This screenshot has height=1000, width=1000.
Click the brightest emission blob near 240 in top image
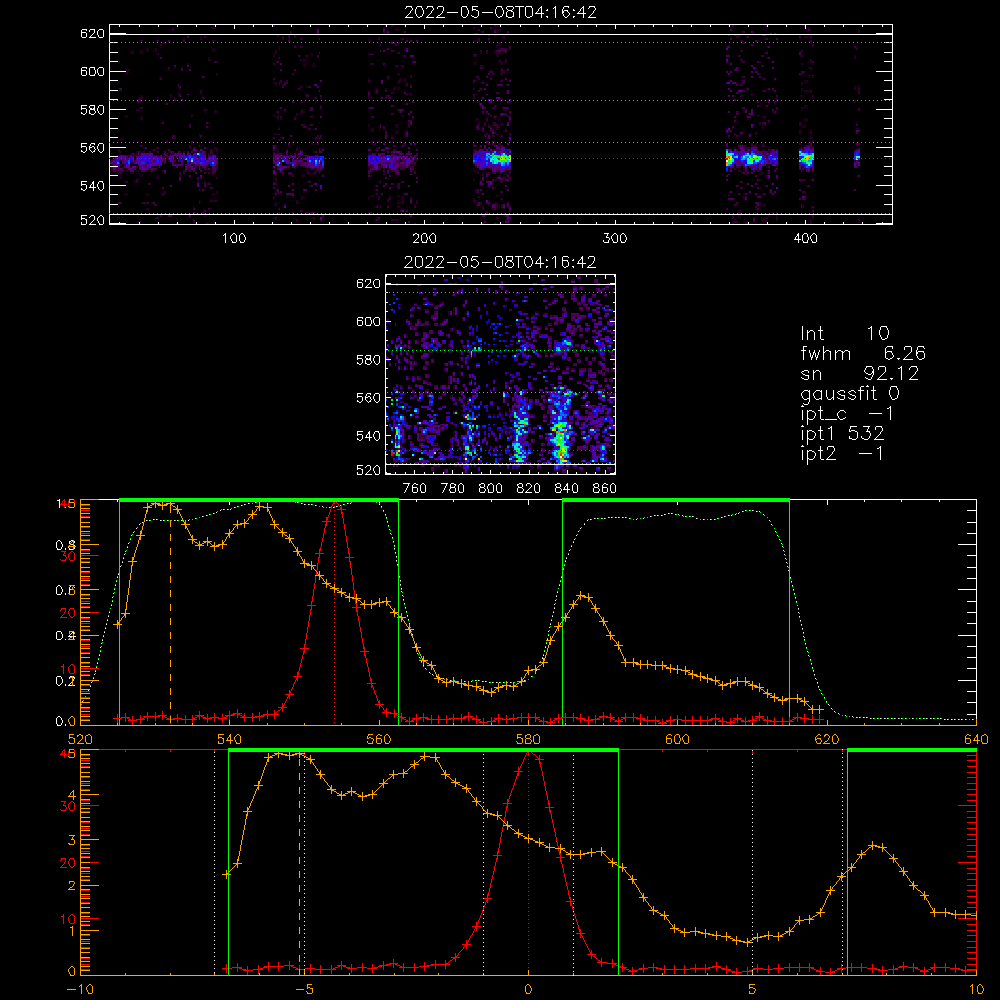(x=498, y=158)
